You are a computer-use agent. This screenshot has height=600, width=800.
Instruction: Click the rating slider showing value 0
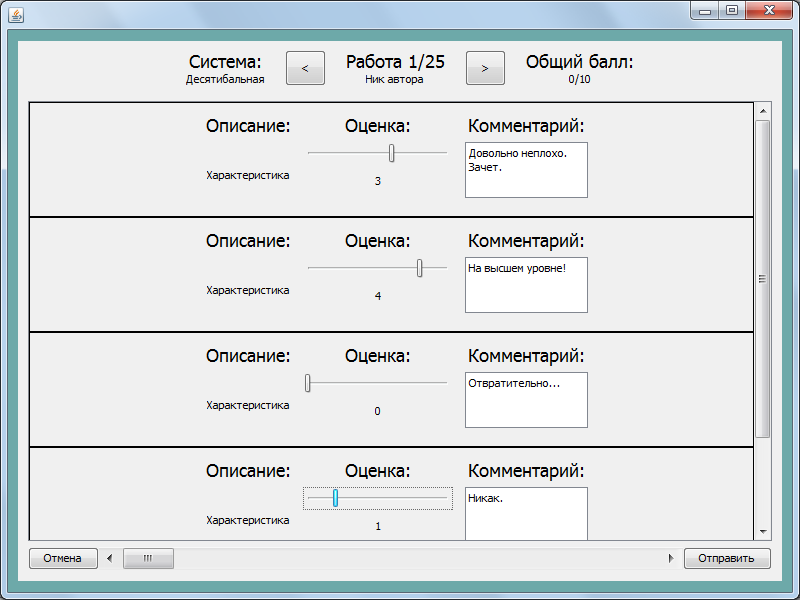pos(378,383)
